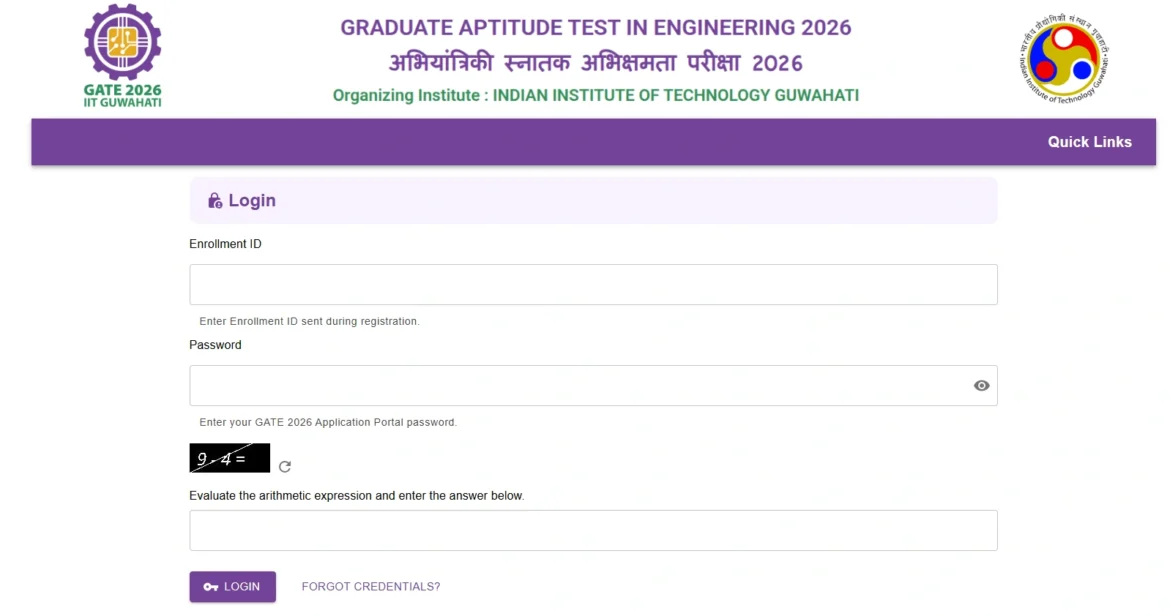The width and height of the screenshot is (1170, 616).
Task: Click the IIT Guwahati institute seal
Action: [1060, 58]
